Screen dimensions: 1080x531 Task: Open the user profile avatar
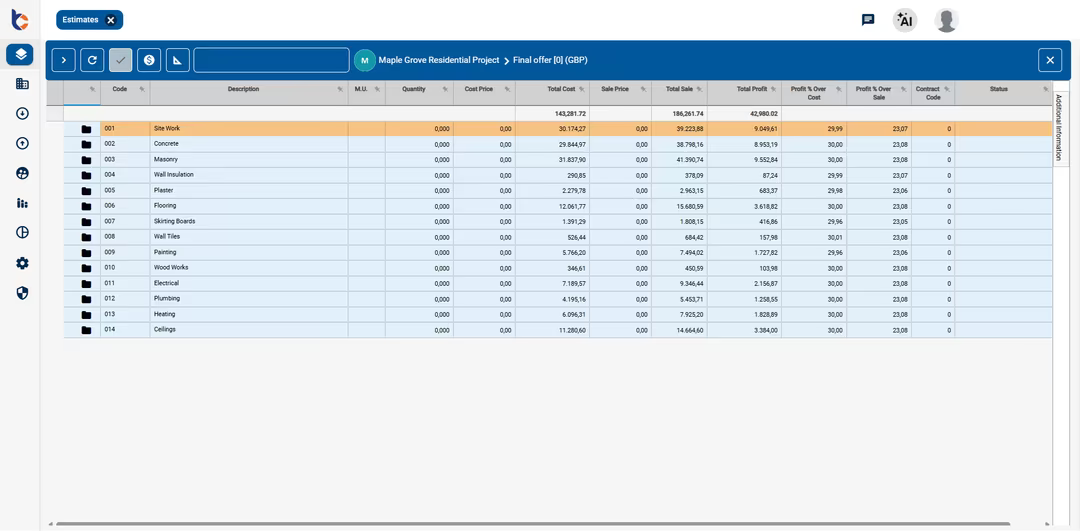(946, 21)
